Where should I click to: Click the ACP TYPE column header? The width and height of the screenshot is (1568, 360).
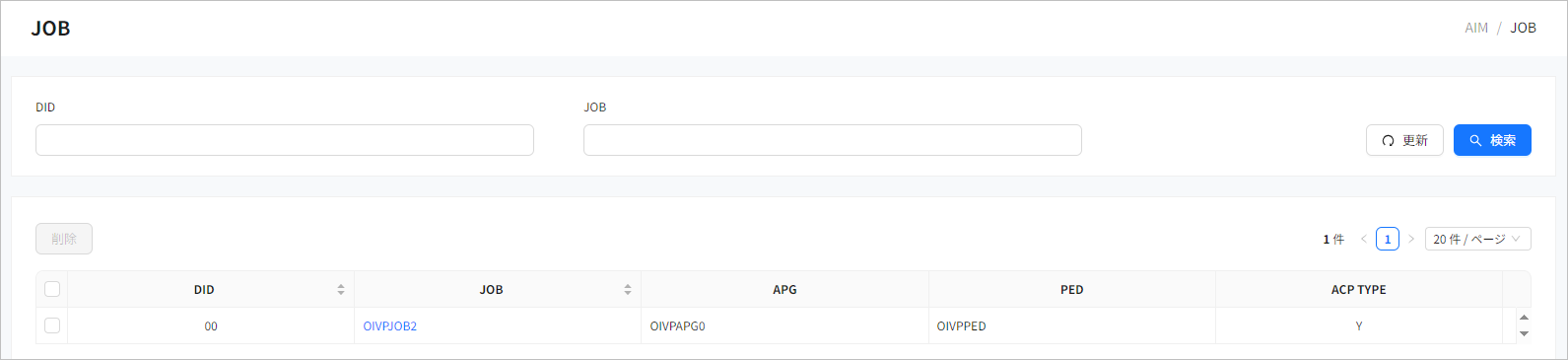1358,290
